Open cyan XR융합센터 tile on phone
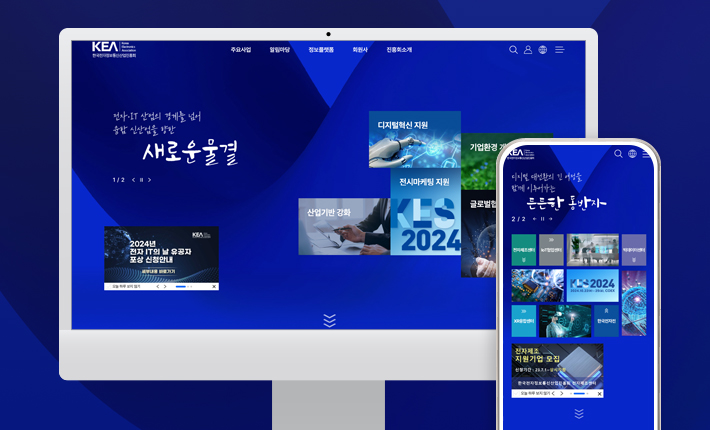 pyautogui.click(x=524, y=321)
